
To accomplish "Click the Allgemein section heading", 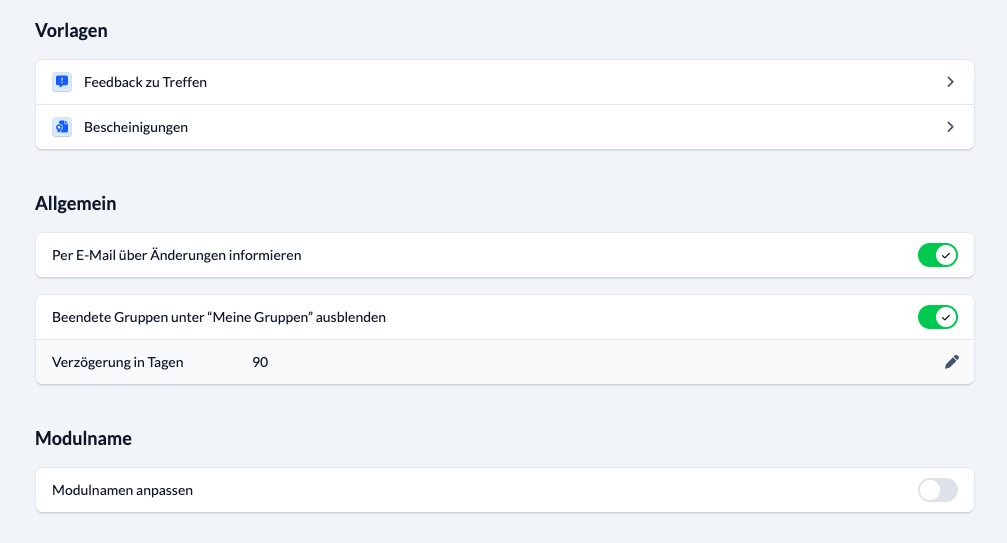I will 75,204.
